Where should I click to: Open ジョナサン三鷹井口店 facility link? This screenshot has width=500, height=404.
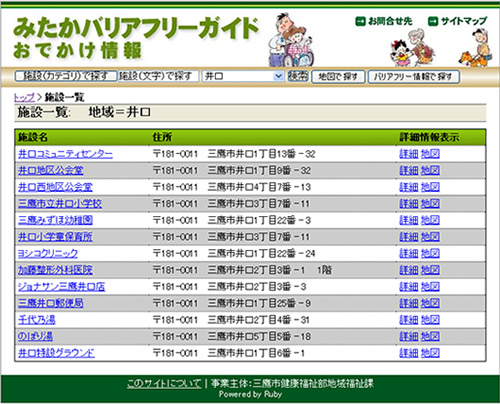(62, 287)
